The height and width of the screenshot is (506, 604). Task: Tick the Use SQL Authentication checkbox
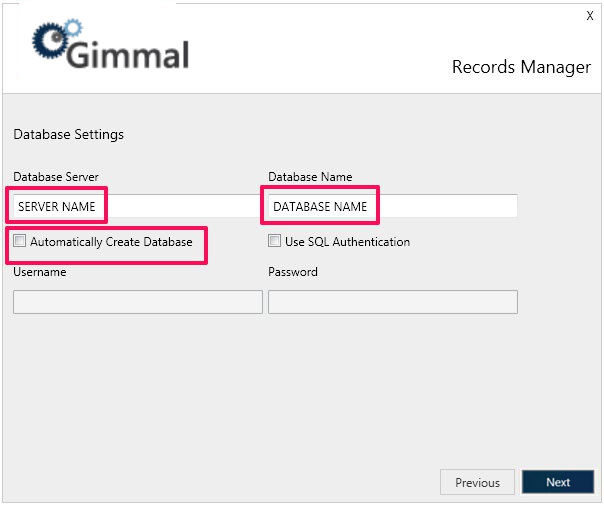pos(275,241)
